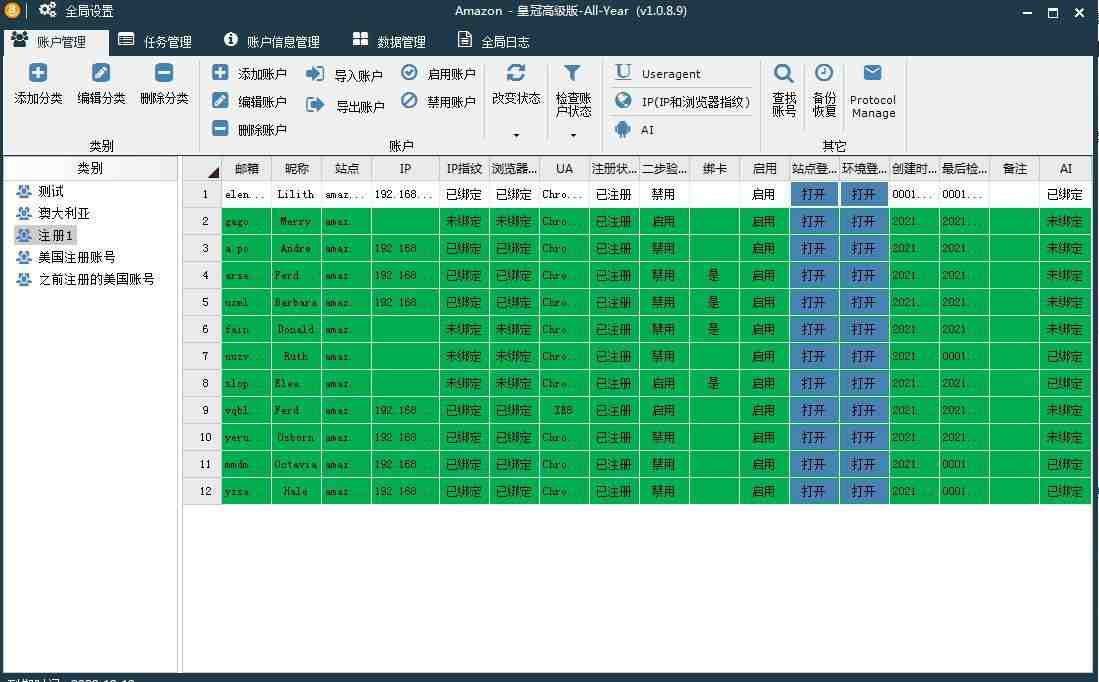Select the 美国注册账号 category
The width and height of the screenshot is (1099, 682).
tap(67, 257)
